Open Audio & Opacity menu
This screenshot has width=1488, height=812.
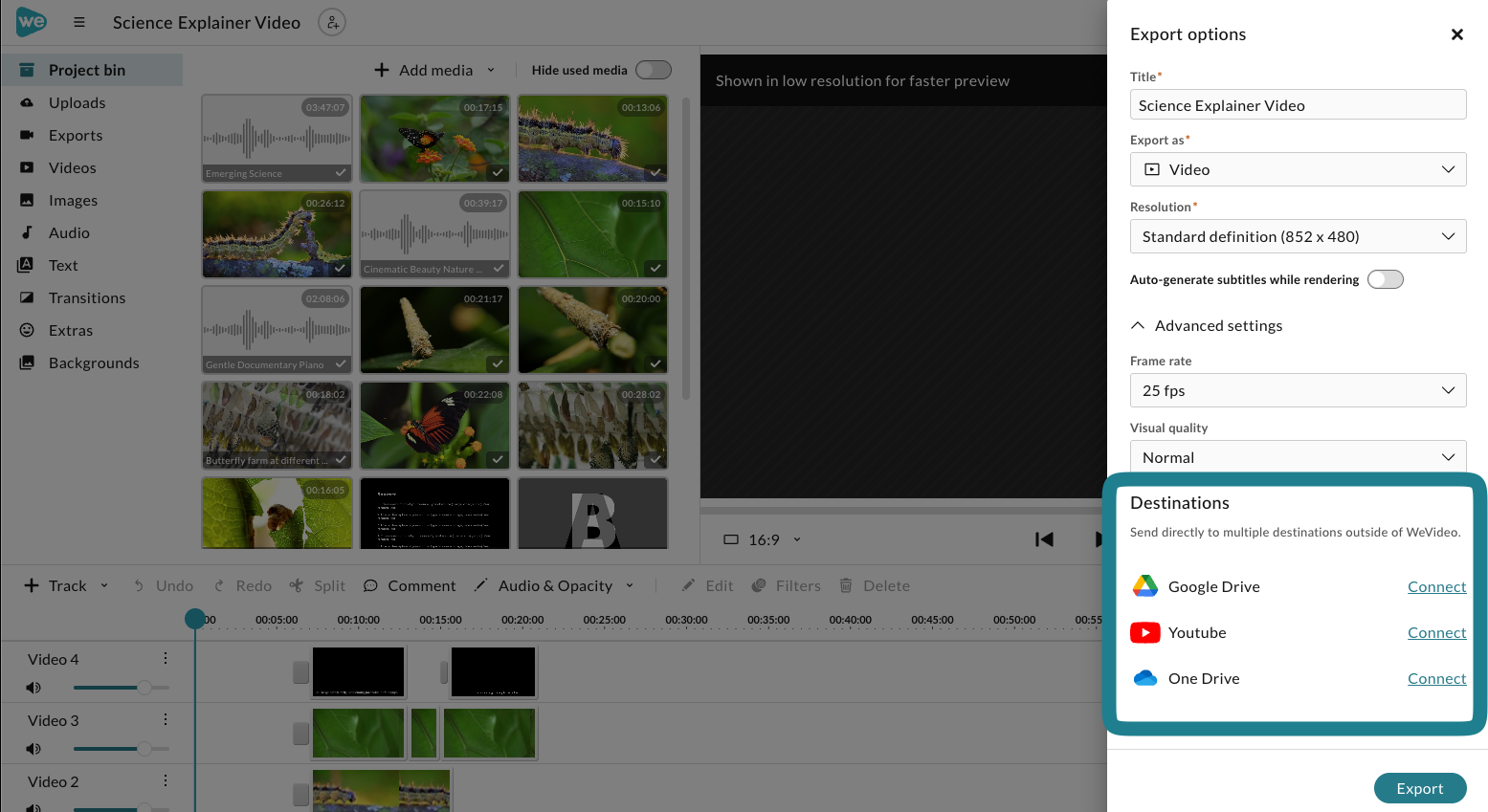pyautogui.click(x=555, y=585)
